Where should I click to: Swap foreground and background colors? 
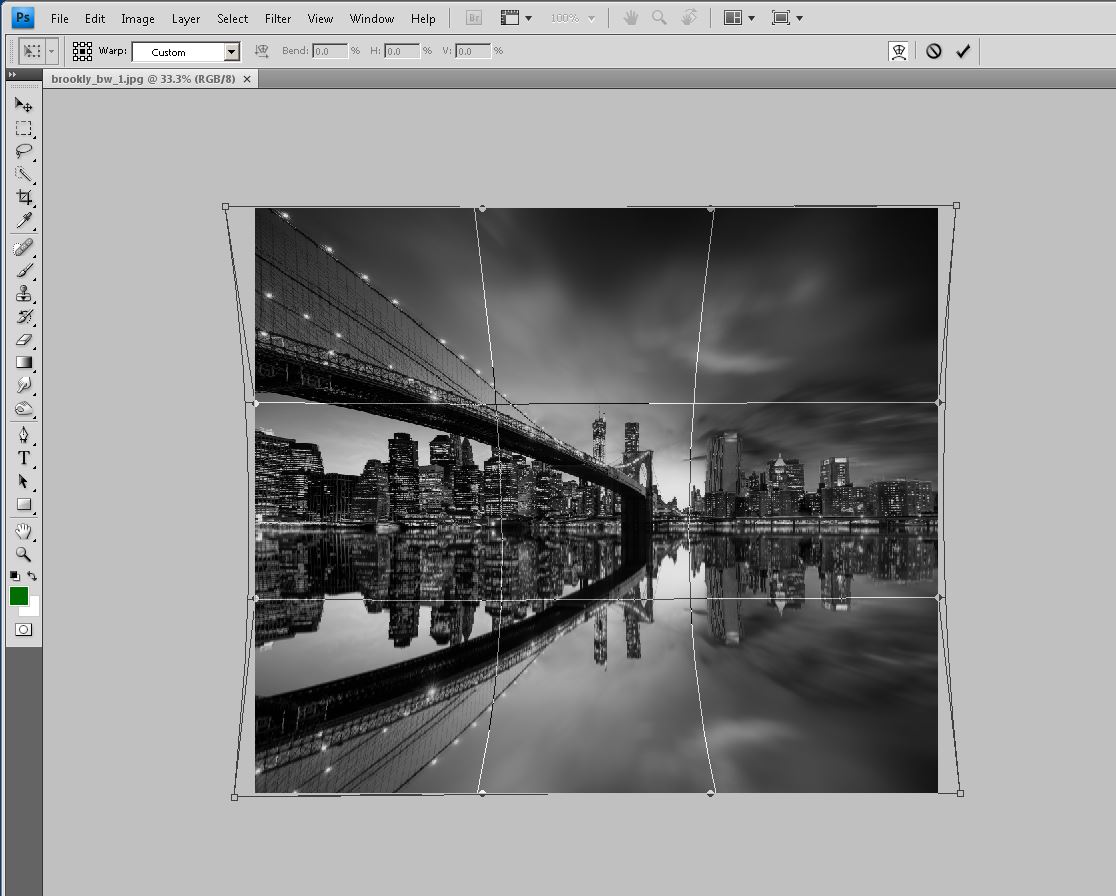click(33, 576)
